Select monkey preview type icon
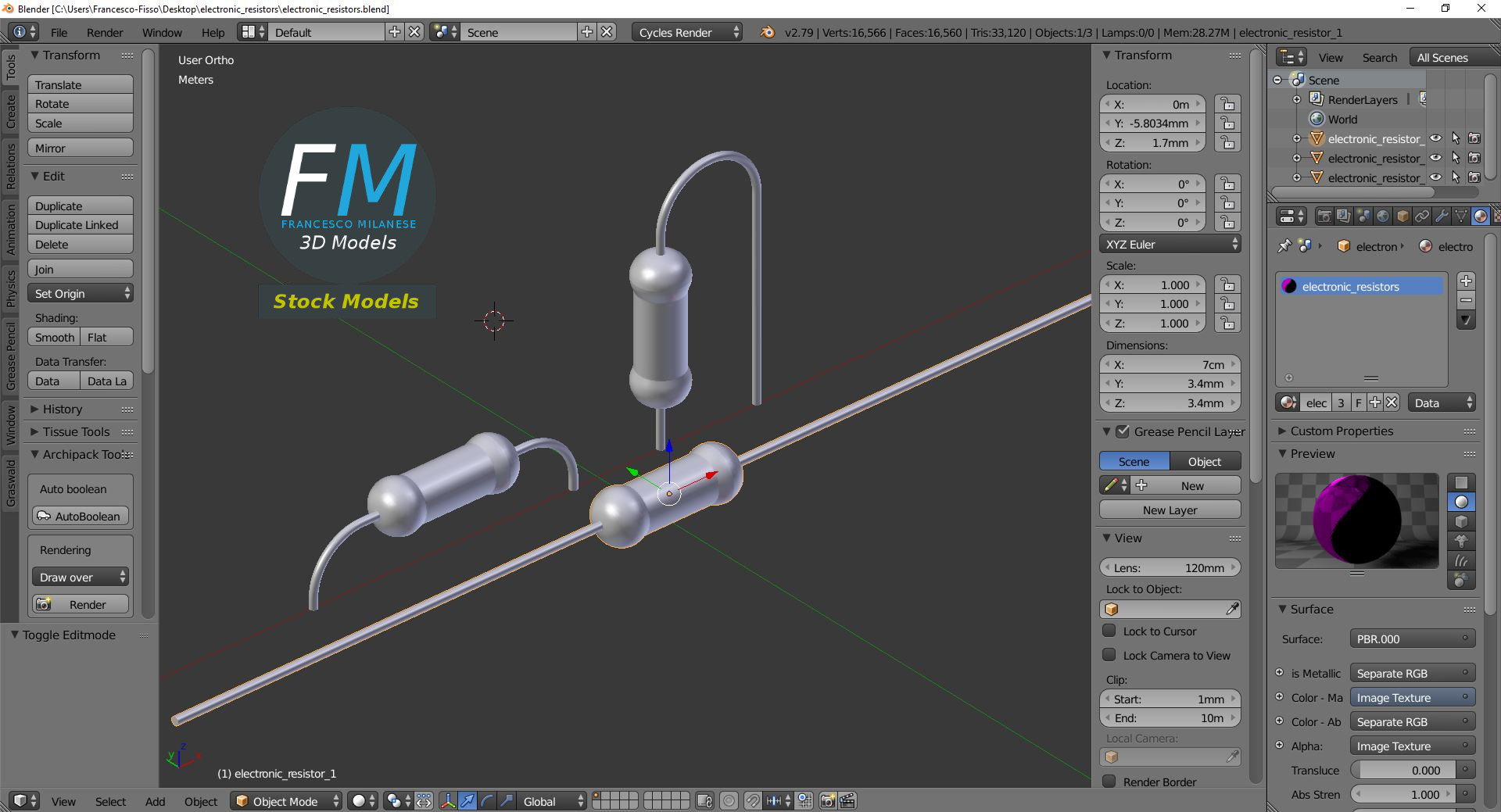Screen dimensions: 1501x812 point(1461,541)
